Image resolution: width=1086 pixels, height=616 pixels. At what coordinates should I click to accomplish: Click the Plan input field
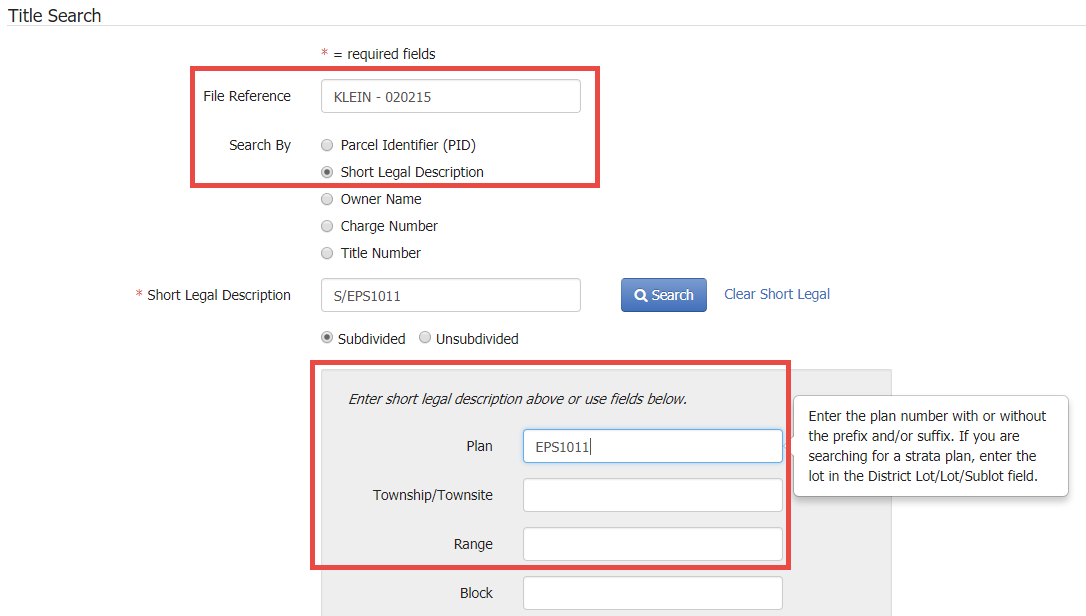(x=652, y=445)
